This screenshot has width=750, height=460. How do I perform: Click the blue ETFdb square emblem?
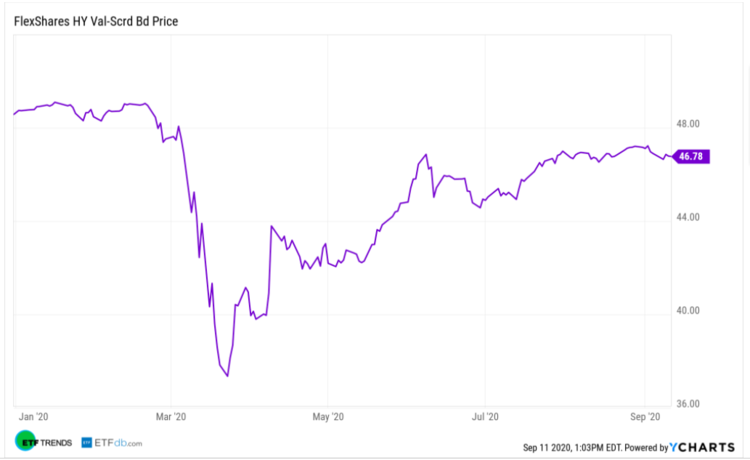click(87, 441)
